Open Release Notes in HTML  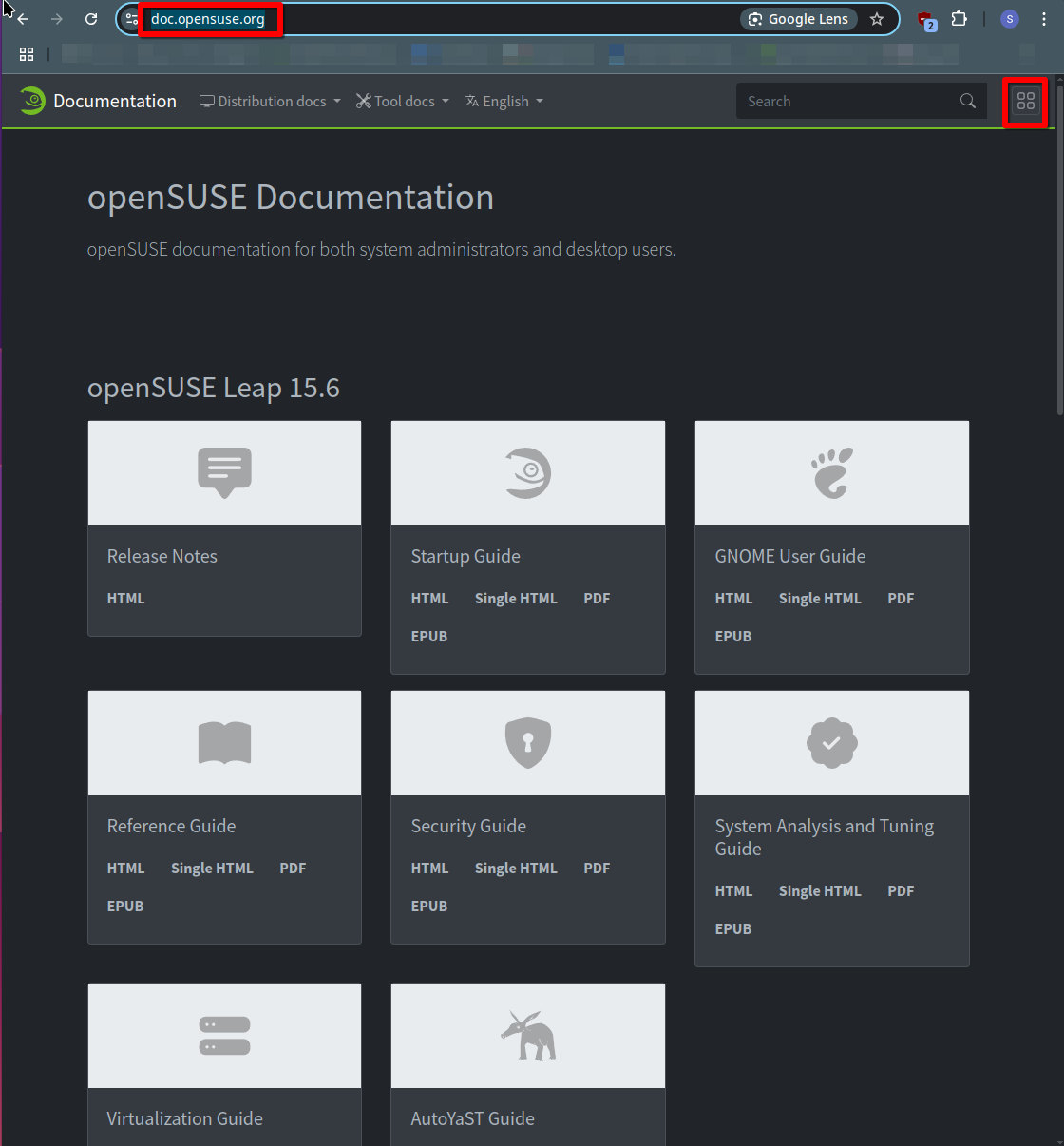click(125, 599)
